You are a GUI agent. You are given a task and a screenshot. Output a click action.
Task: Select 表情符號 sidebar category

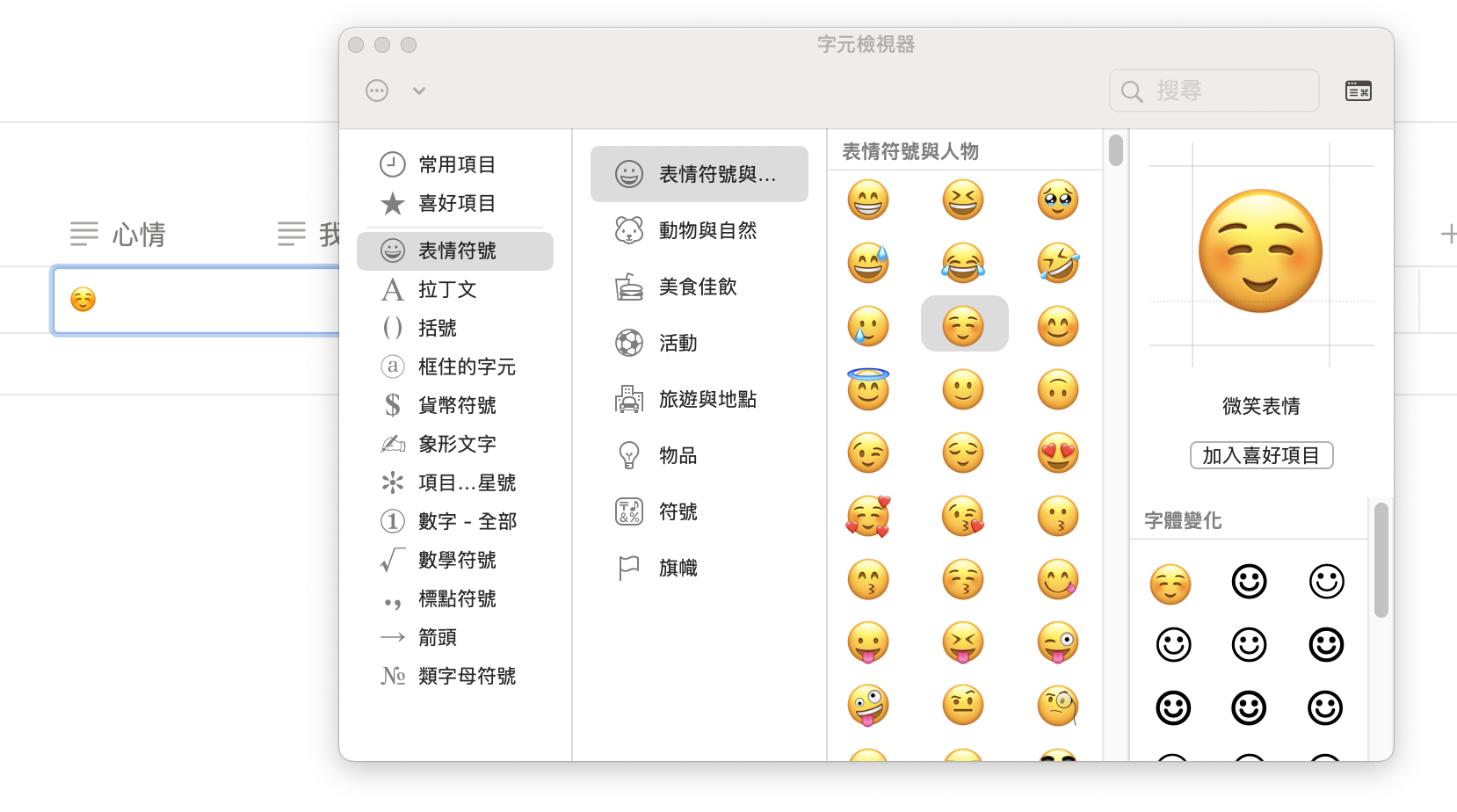455,250
